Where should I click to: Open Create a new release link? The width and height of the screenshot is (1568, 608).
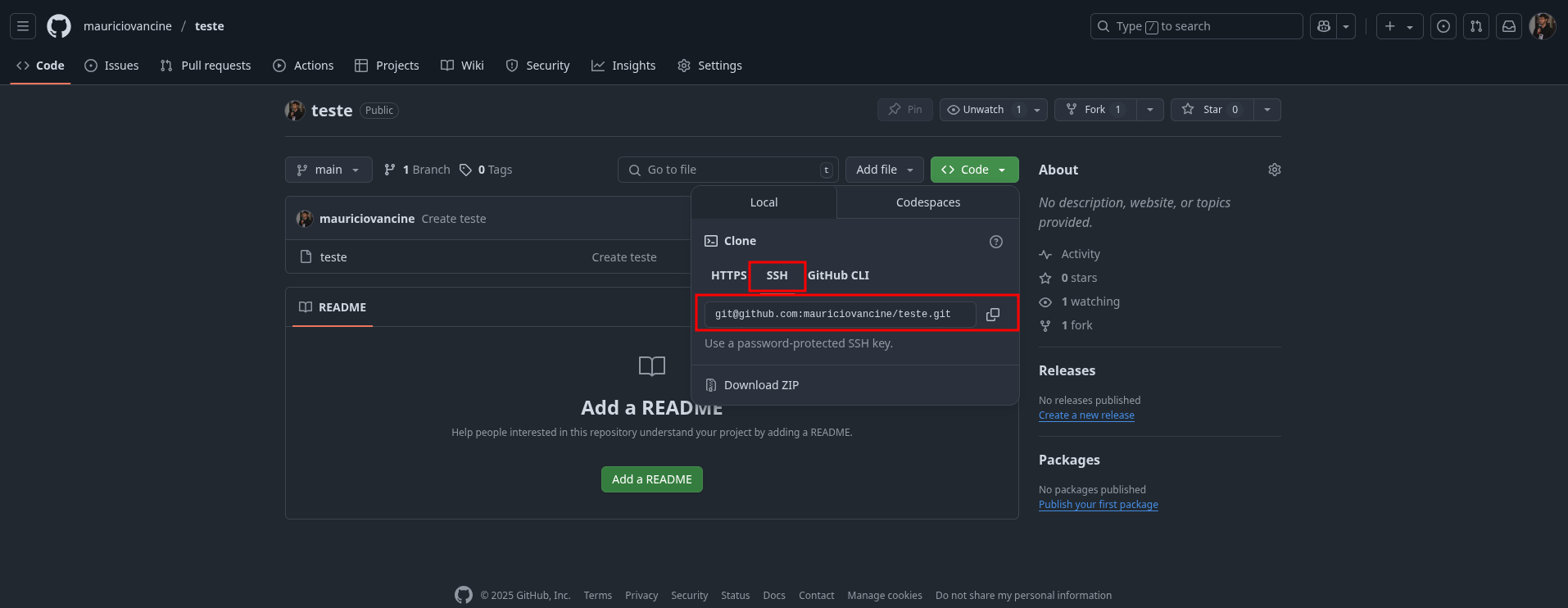1086,415
